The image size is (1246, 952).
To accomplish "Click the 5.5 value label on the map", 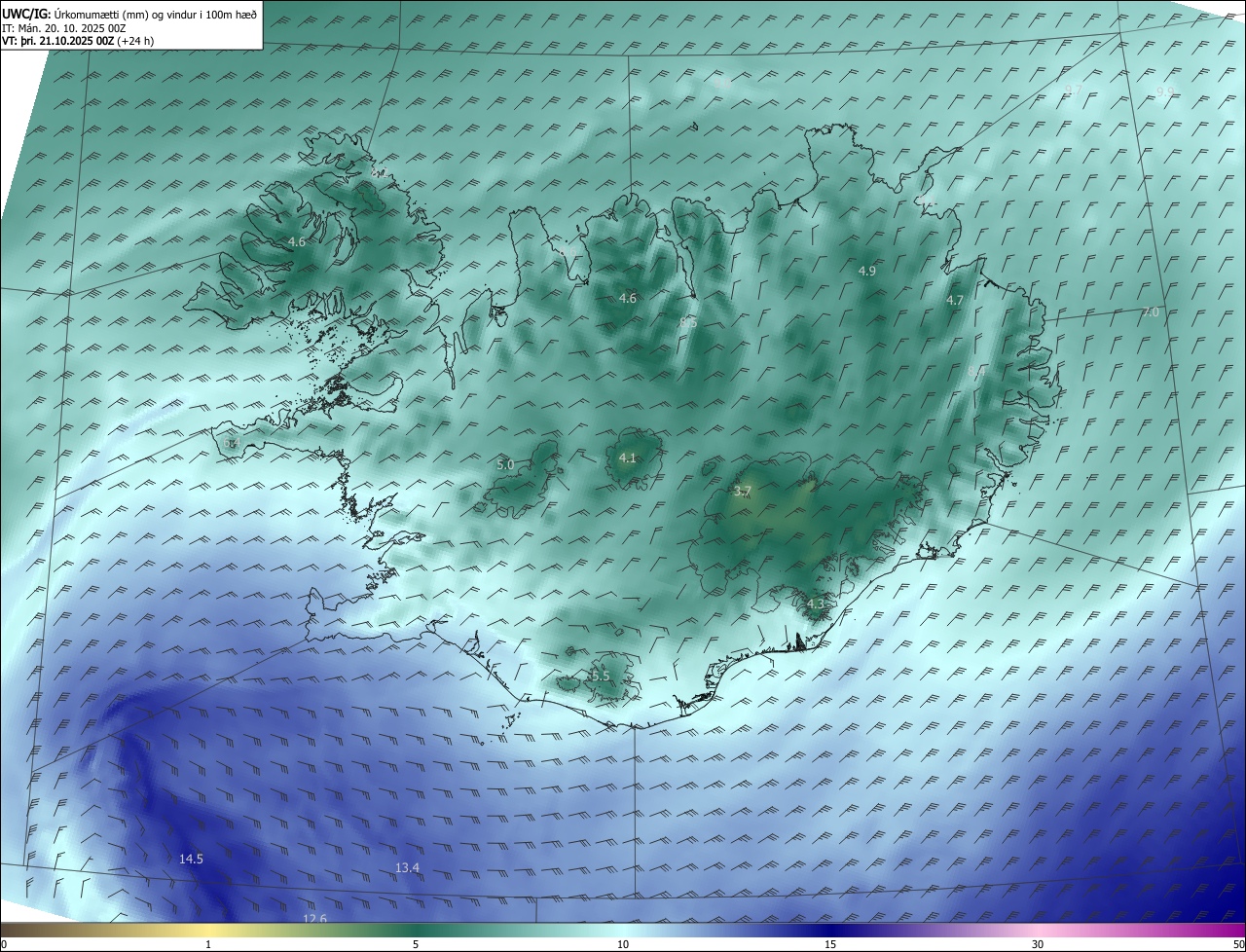I will point(601,676).
